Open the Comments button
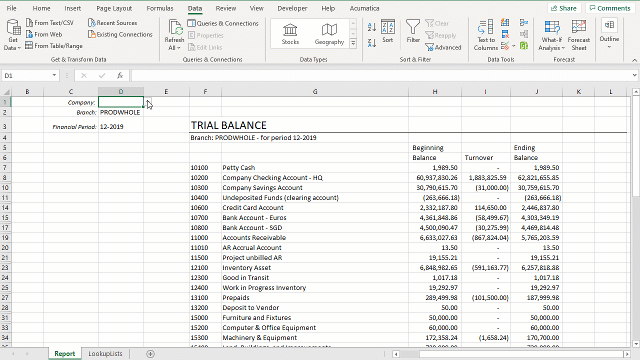This screenshot has height=360, width=640. [610, 8]
